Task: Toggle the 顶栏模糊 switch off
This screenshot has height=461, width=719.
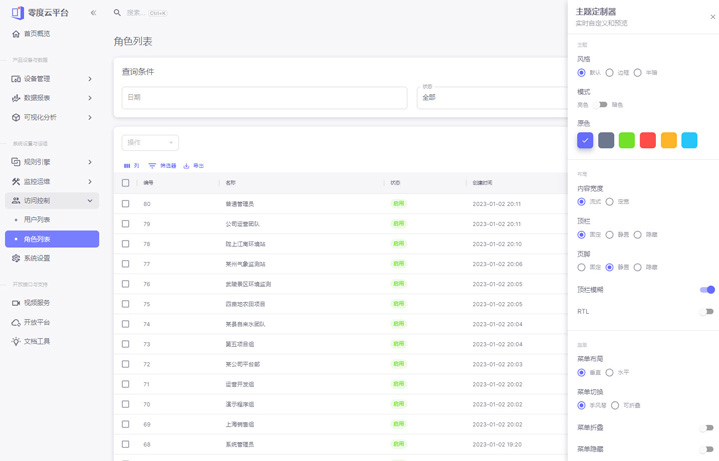Action: (708, 290)
